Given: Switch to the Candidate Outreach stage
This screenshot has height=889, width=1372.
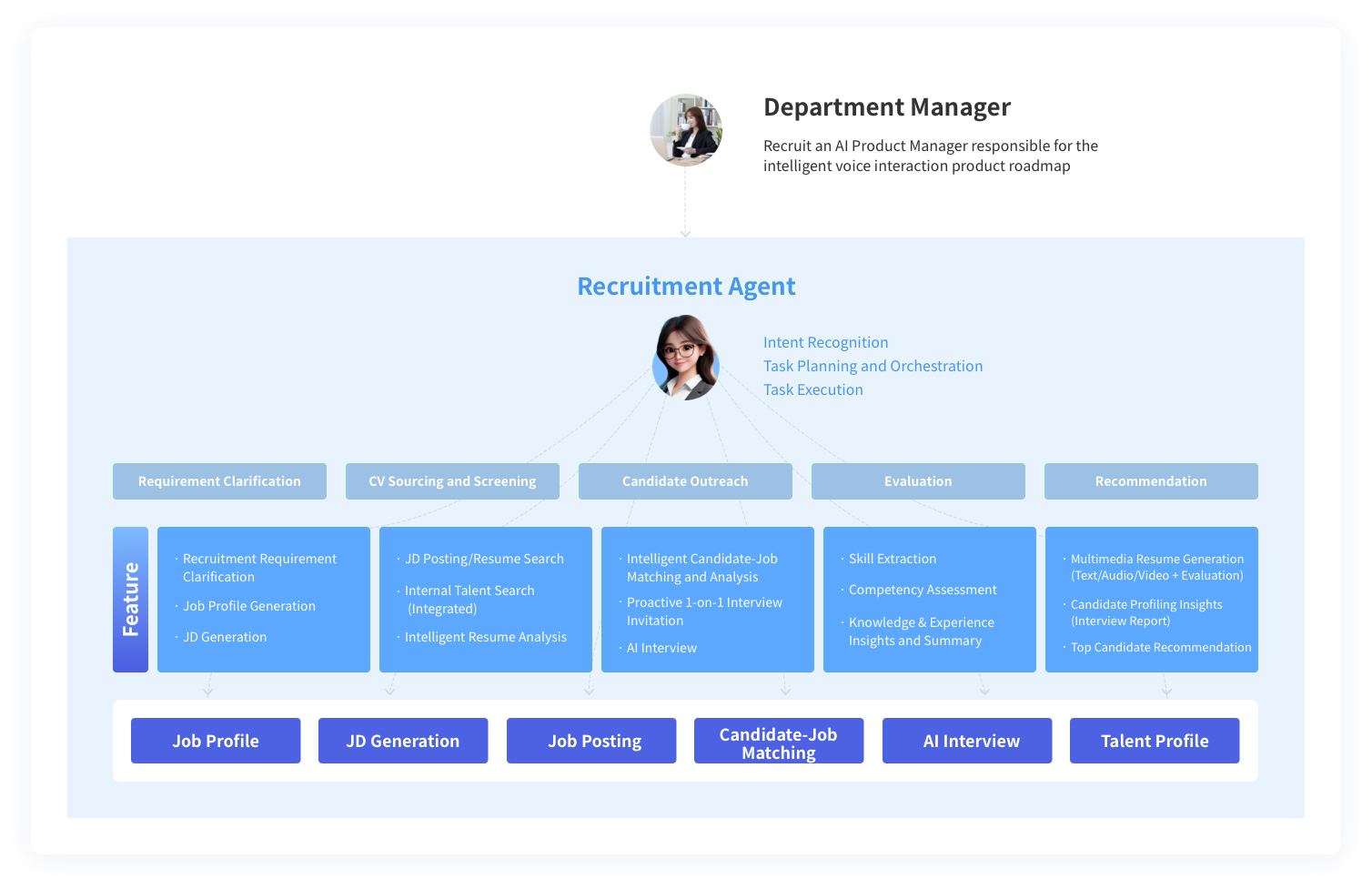Looking at the screenshot, I should pyautogui.click(x=685, y=481).
